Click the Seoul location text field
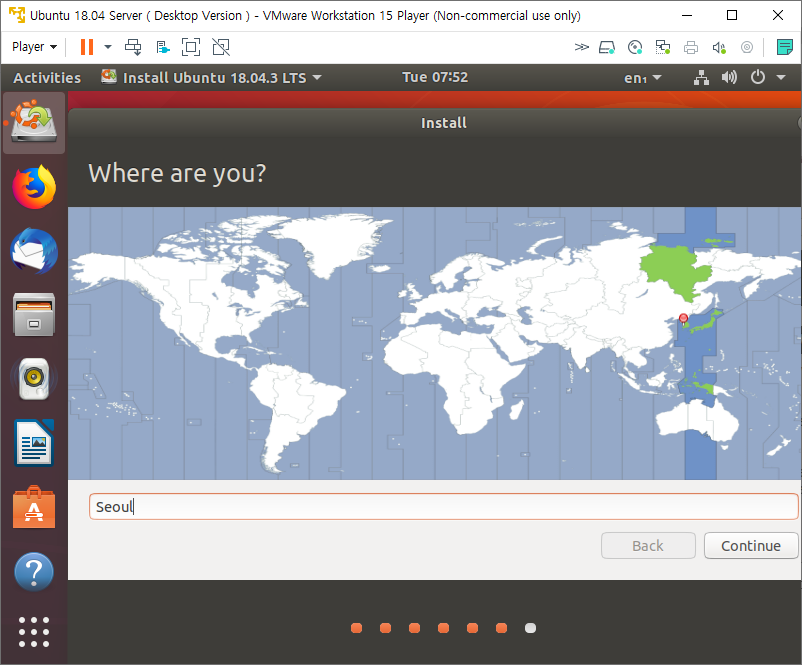Screen dimensions: 802x665 tap(443, 506)
